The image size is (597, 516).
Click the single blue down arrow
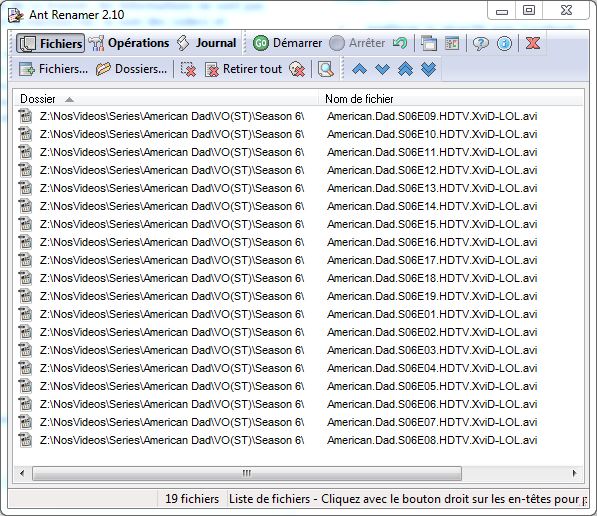point(382,69)
